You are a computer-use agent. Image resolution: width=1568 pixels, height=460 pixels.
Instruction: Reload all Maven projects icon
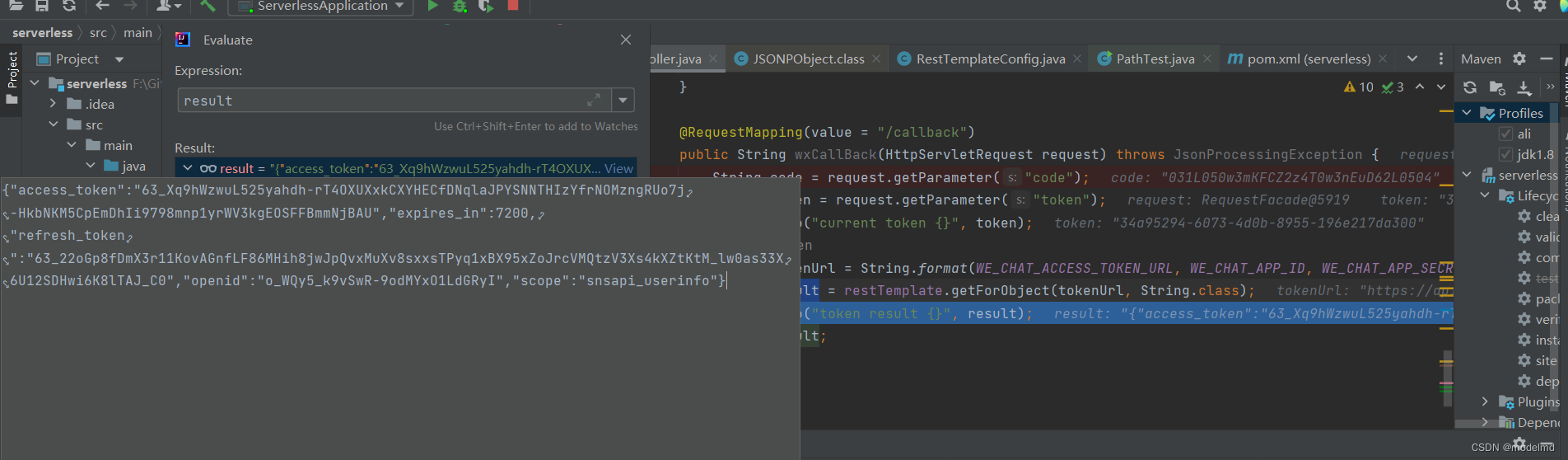pyautogui.click(x=1470, y=87)
